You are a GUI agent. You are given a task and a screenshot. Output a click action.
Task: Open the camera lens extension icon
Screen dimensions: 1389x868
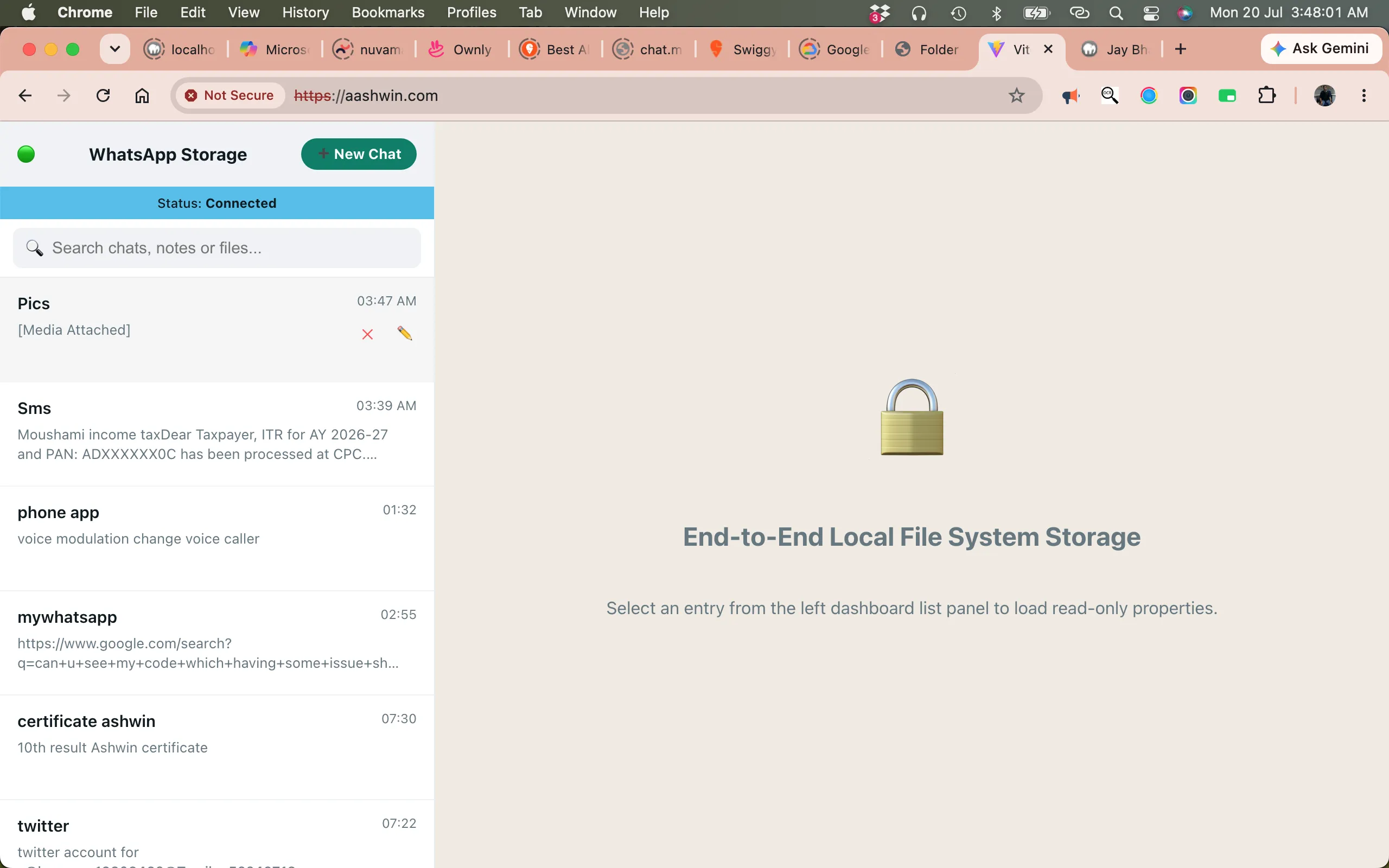(x=1188, y=95)
